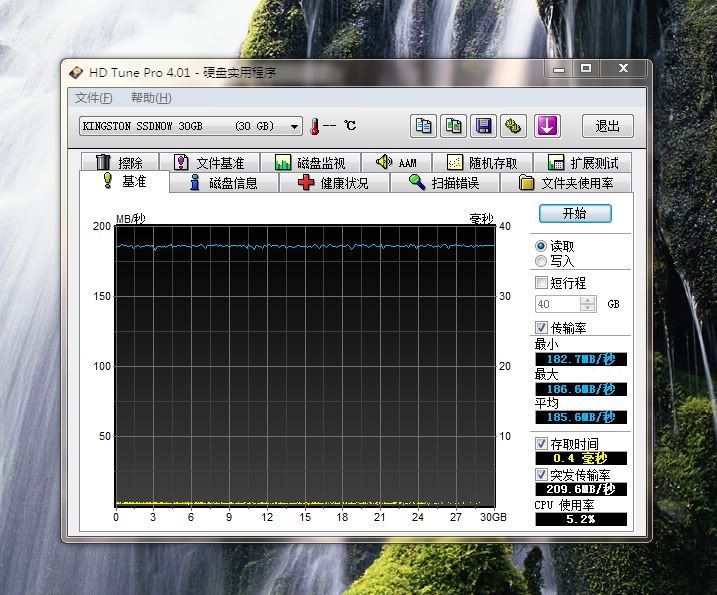Open the 健康状况 health tab
This screenshot has width=717, height=595.
pyautogui.click(x=333, y=183)
